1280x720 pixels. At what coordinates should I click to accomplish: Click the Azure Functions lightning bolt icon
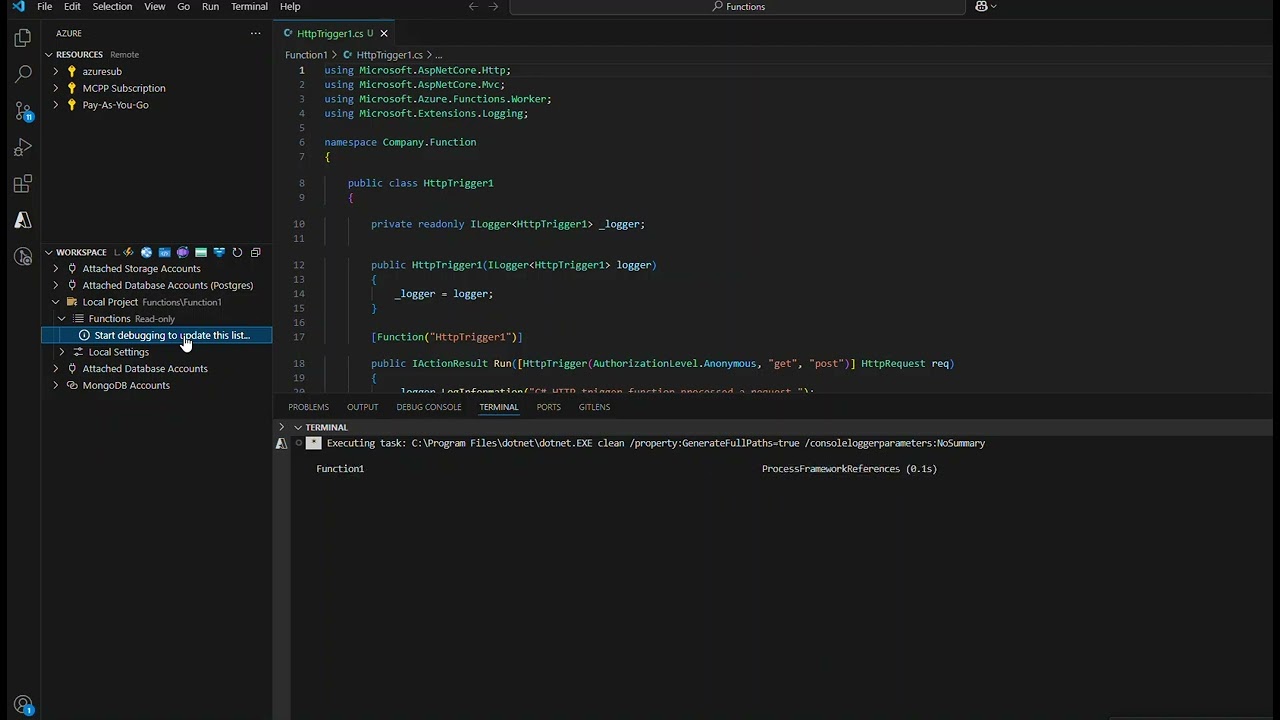[128, 252]
